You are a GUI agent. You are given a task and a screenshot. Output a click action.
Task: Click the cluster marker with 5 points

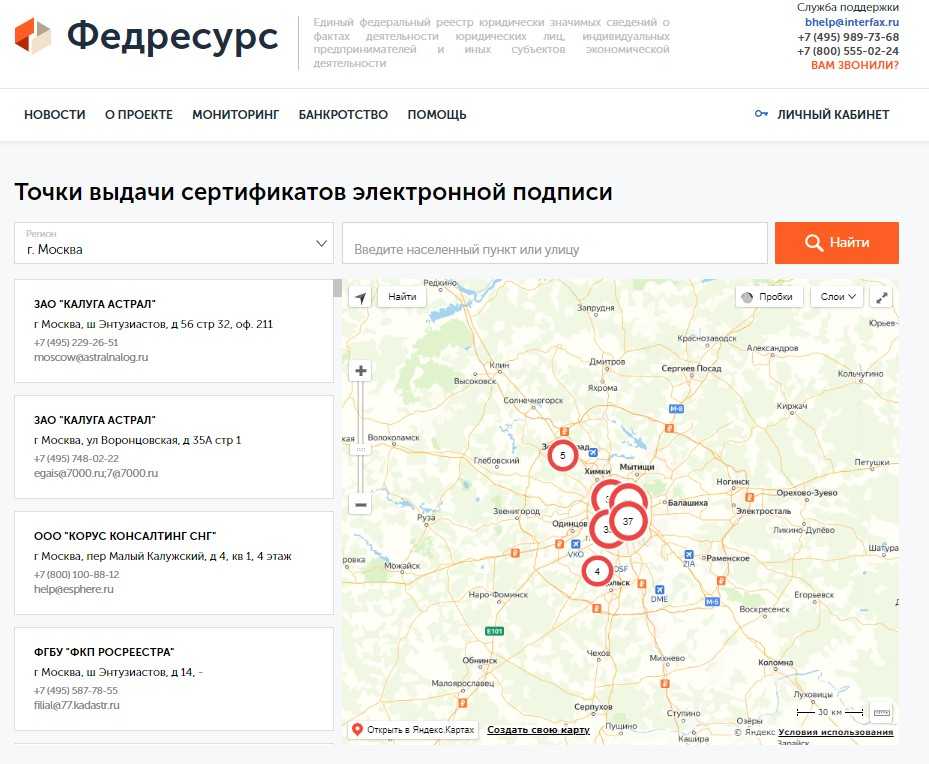563,456
